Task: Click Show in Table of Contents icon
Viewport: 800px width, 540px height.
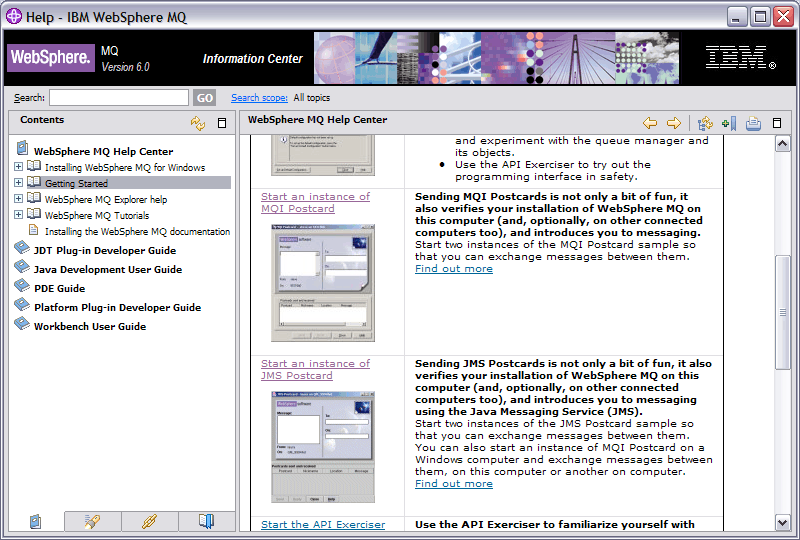Action: pos(705,123)
